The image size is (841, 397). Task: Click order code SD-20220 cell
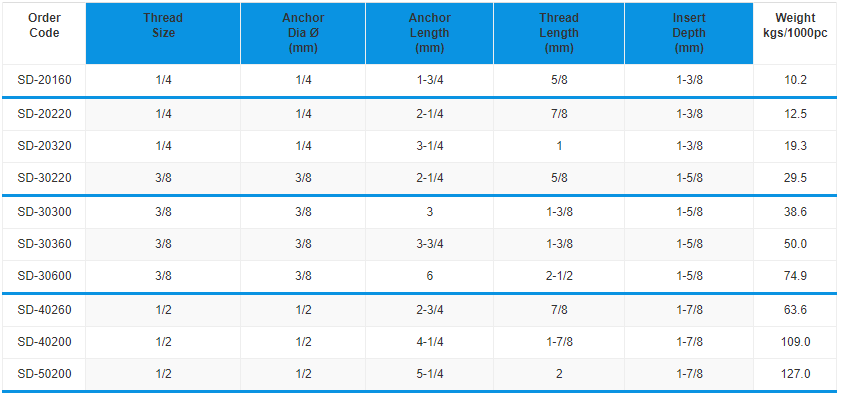point(44,114)
